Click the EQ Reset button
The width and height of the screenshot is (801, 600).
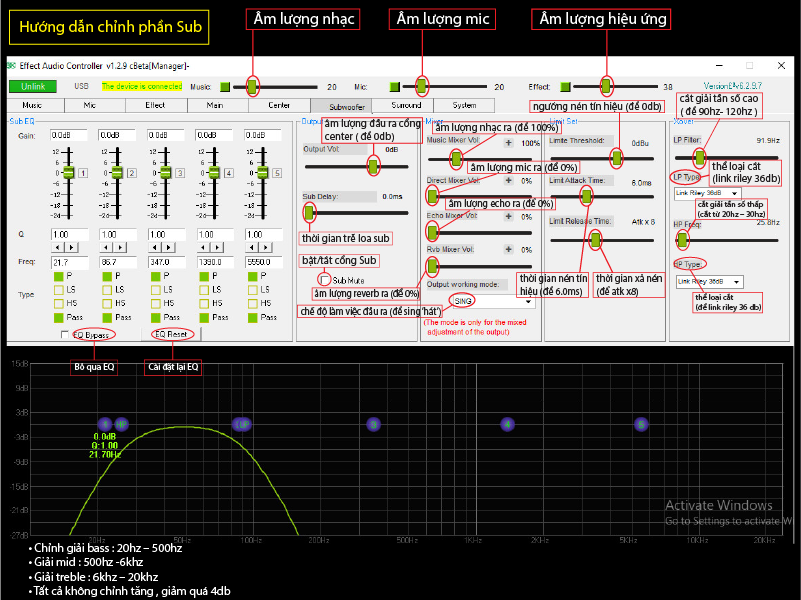pyautogui.click(x=172, y=334)
